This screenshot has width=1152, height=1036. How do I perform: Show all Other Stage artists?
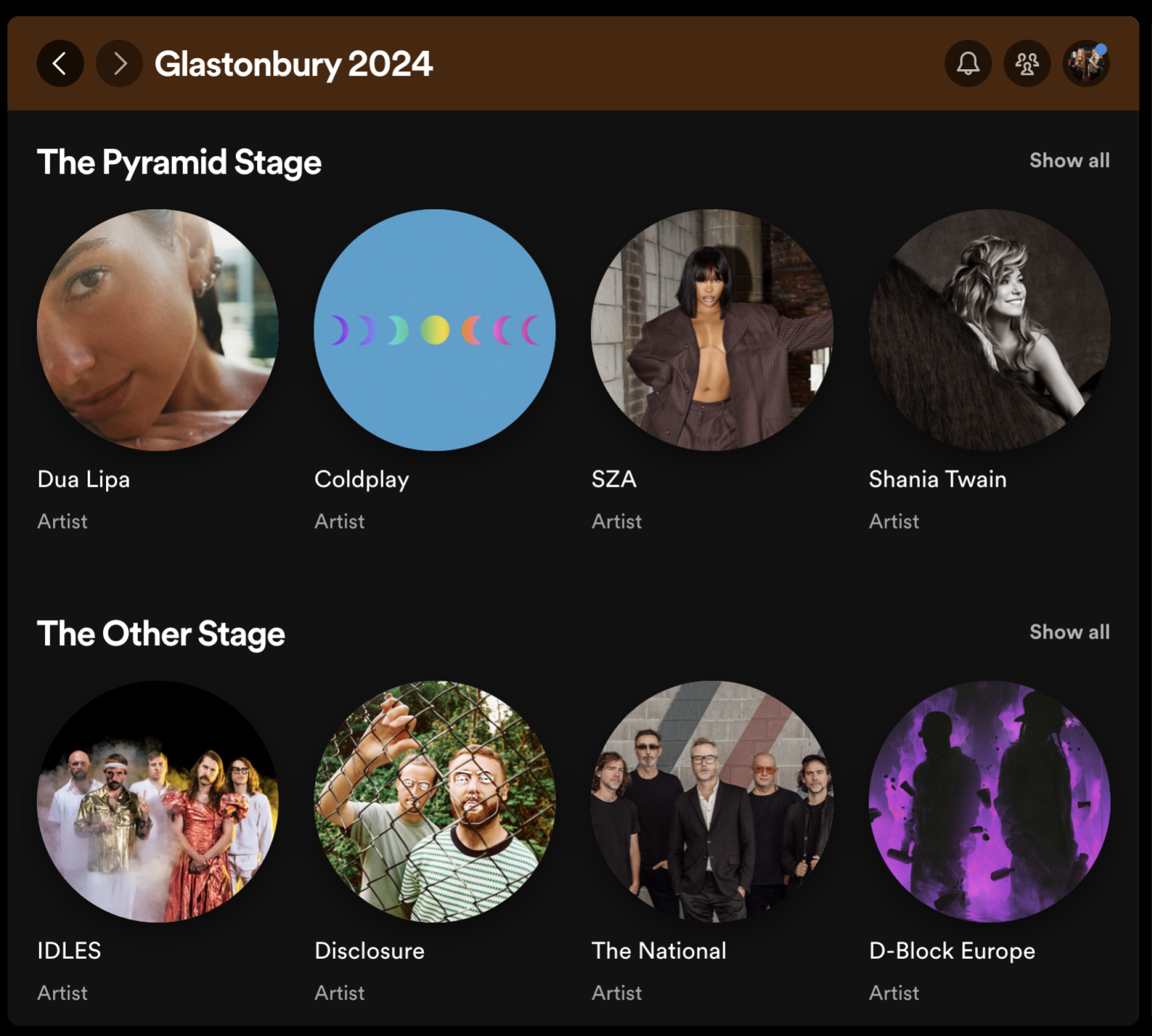click(x=1070, y=632)
